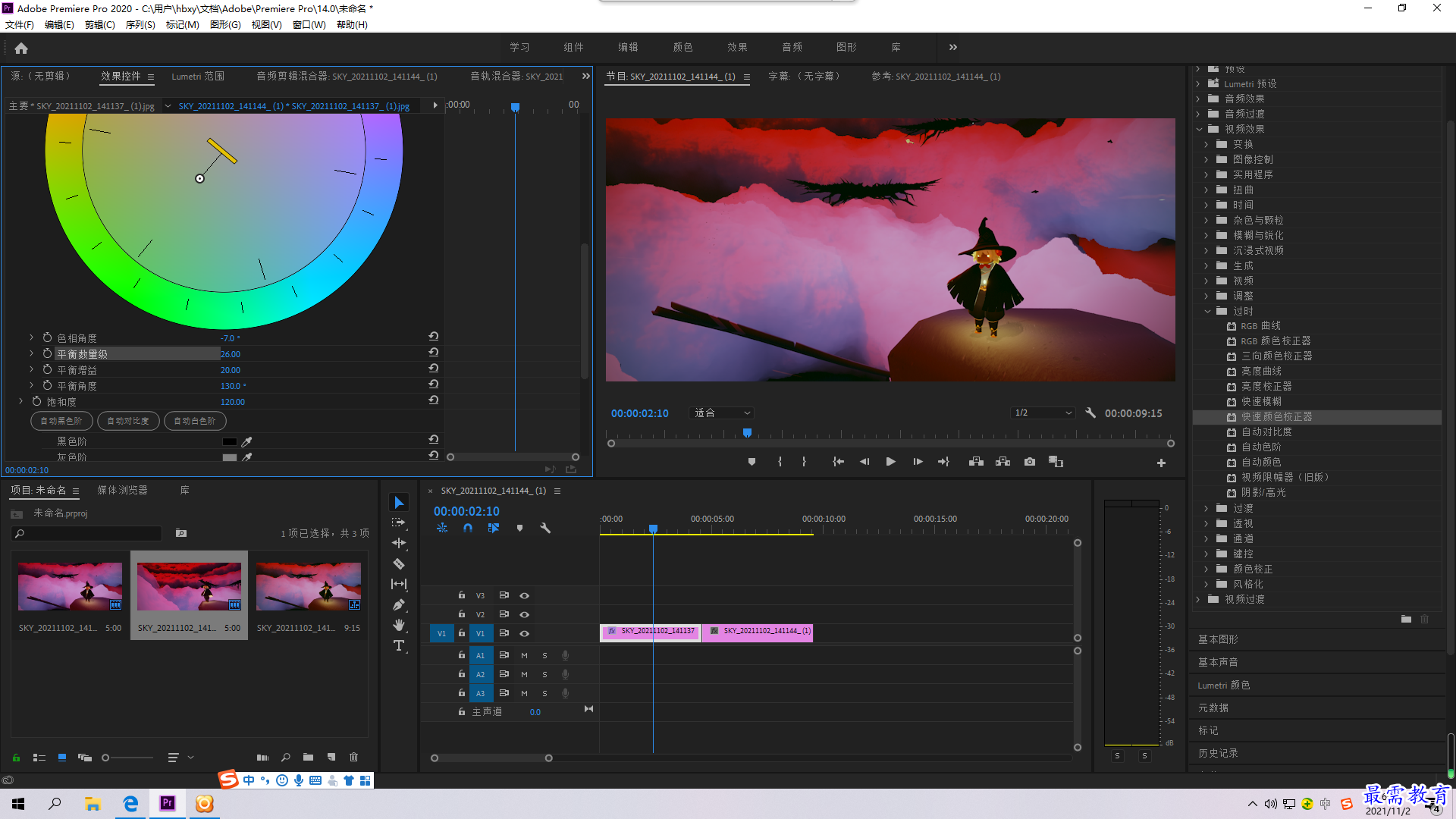Screen dimensions: 1456x819
Task: Toggle V3 track visibility eye
Action: [x=524, y=596]
